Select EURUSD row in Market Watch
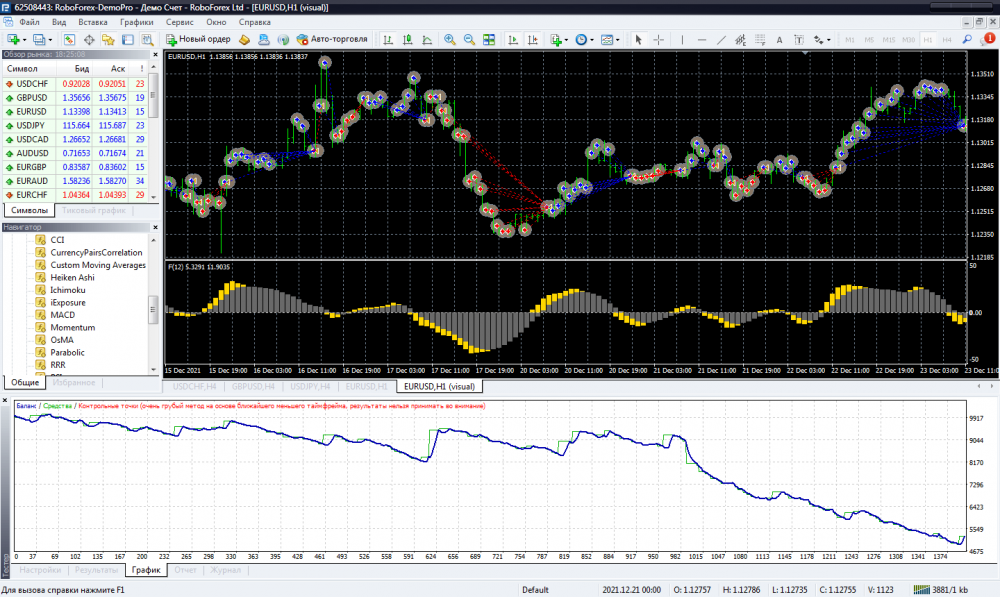Viewport: 1000px width, 597px height. pos(33,111)
